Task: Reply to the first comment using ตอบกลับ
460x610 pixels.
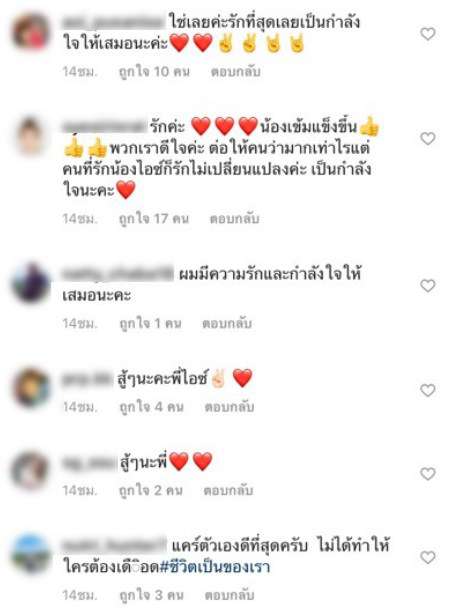Action: tap(235, 72)
